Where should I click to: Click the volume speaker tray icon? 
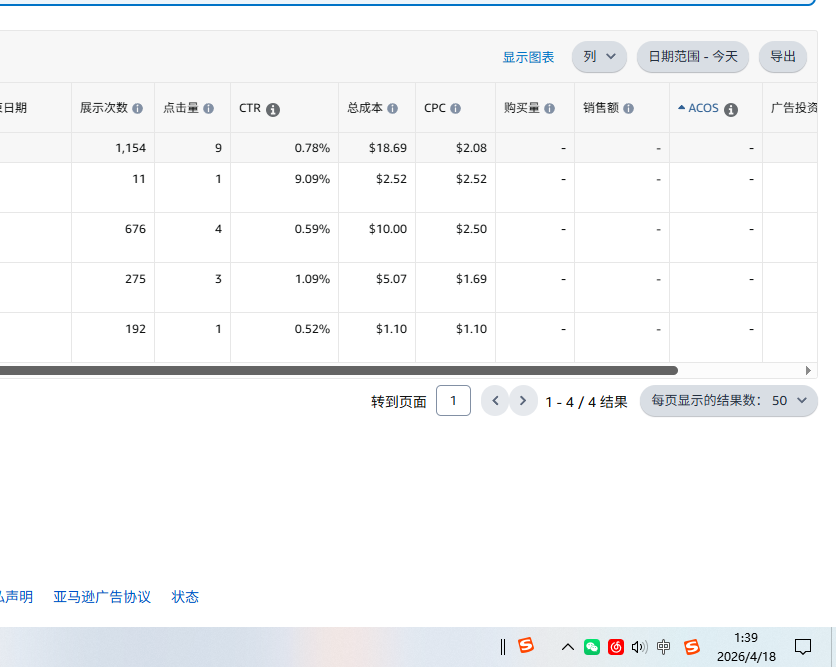pos(640,647)
